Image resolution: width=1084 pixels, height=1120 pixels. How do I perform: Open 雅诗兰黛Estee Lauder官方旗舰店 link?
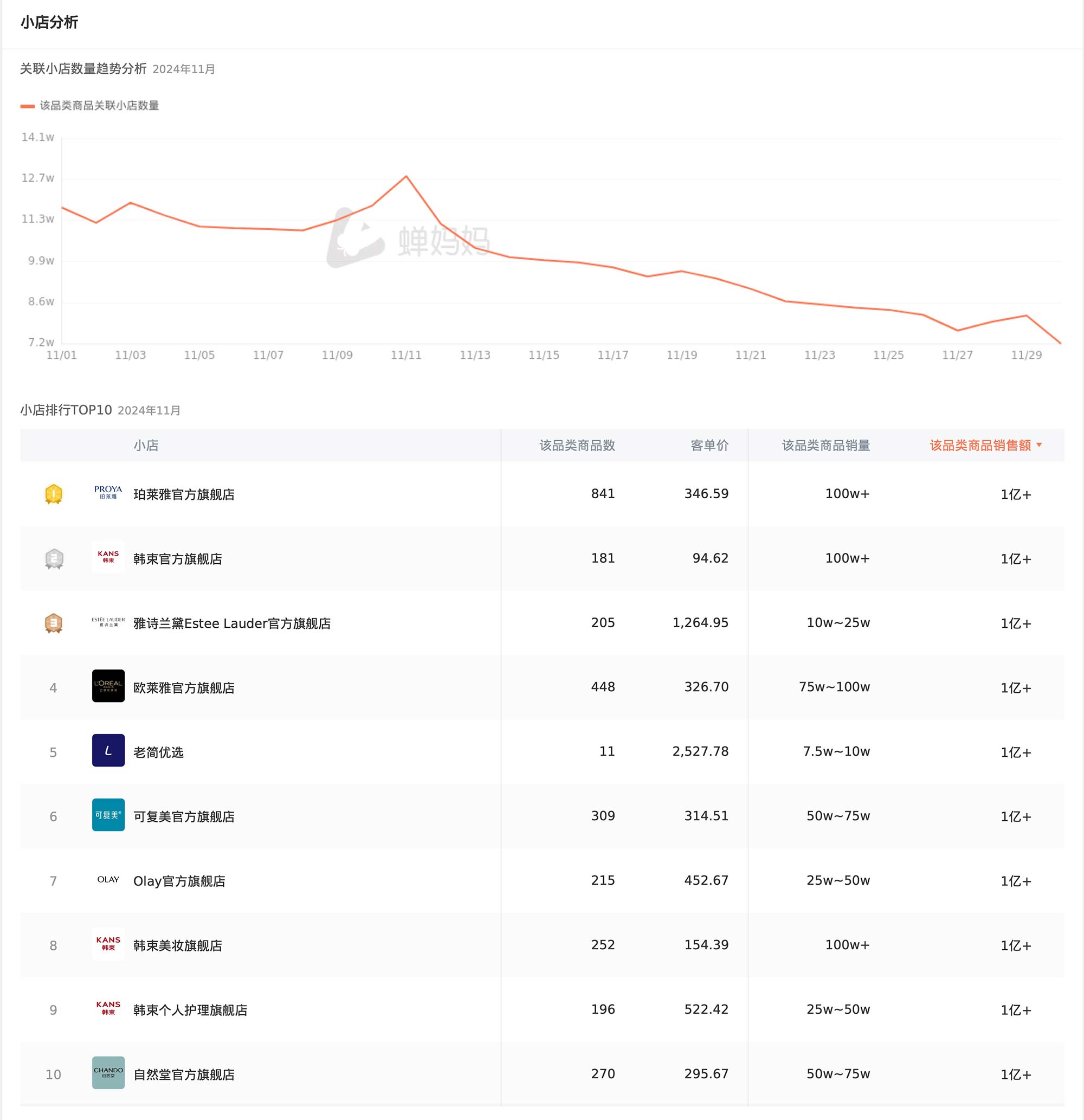point(231,623)
